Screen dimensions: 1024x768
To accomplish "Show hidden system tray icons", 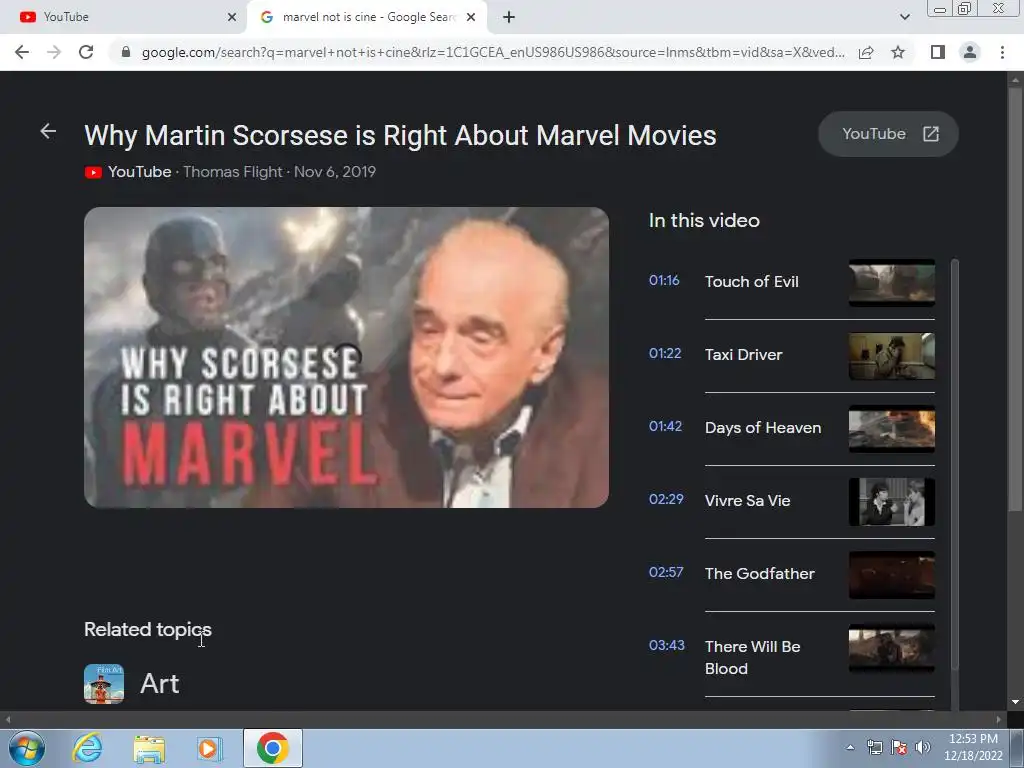I will point(850,748).
